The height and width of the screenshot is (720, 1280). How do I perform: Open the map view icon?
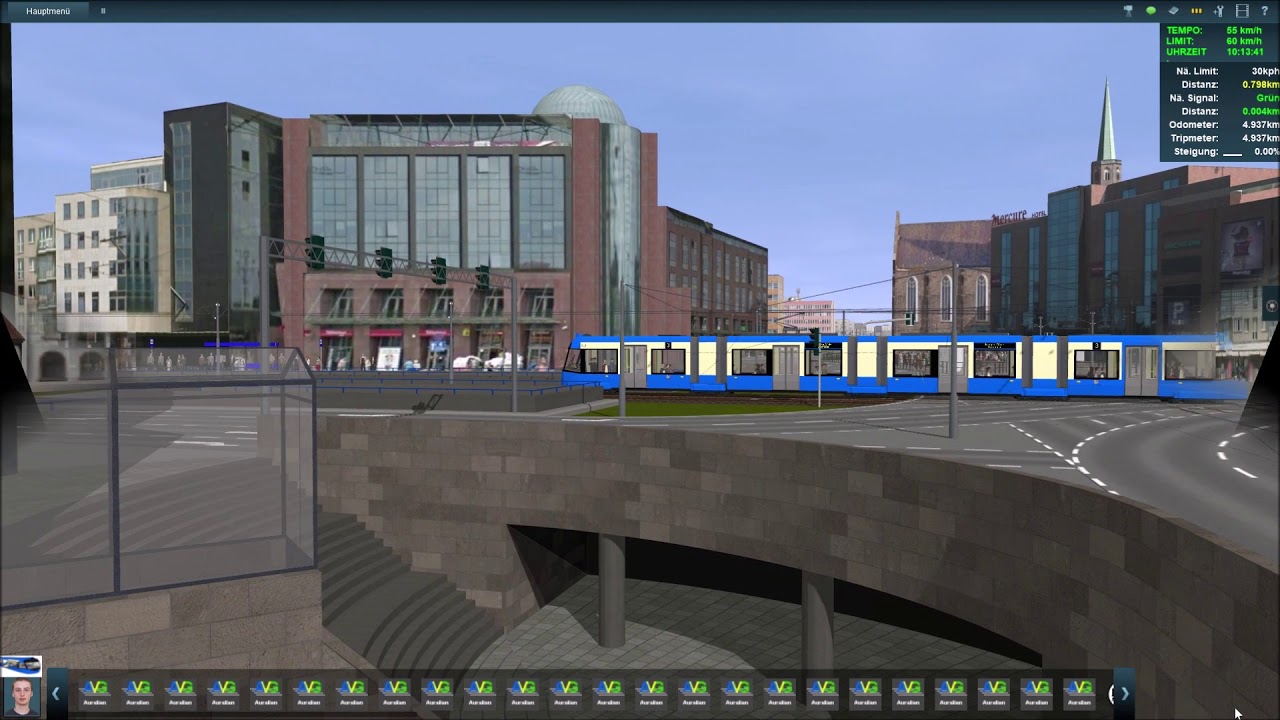coord(1174,11)
